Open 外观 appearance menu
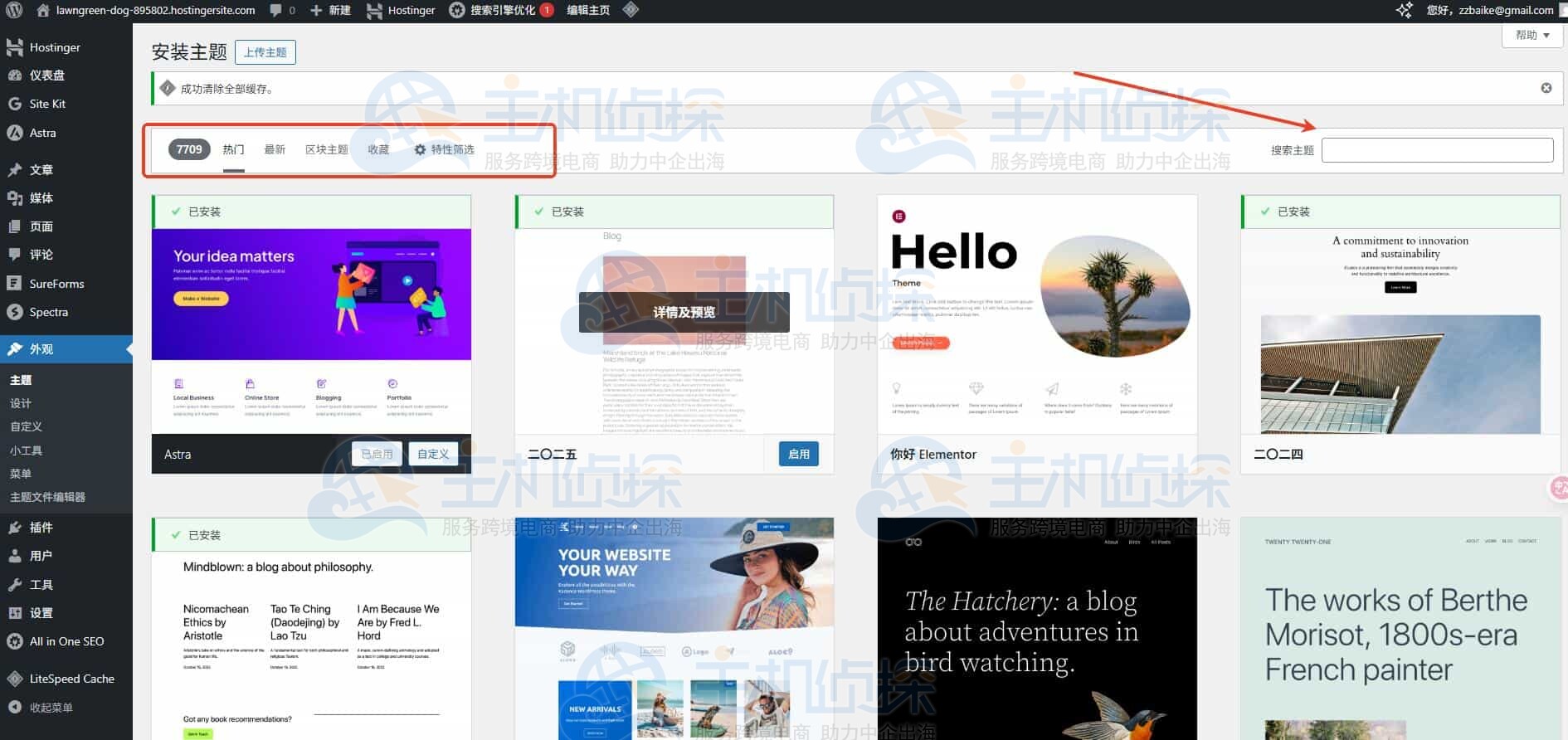Screen dimensions: 1568x740 [x=66, y=349]
